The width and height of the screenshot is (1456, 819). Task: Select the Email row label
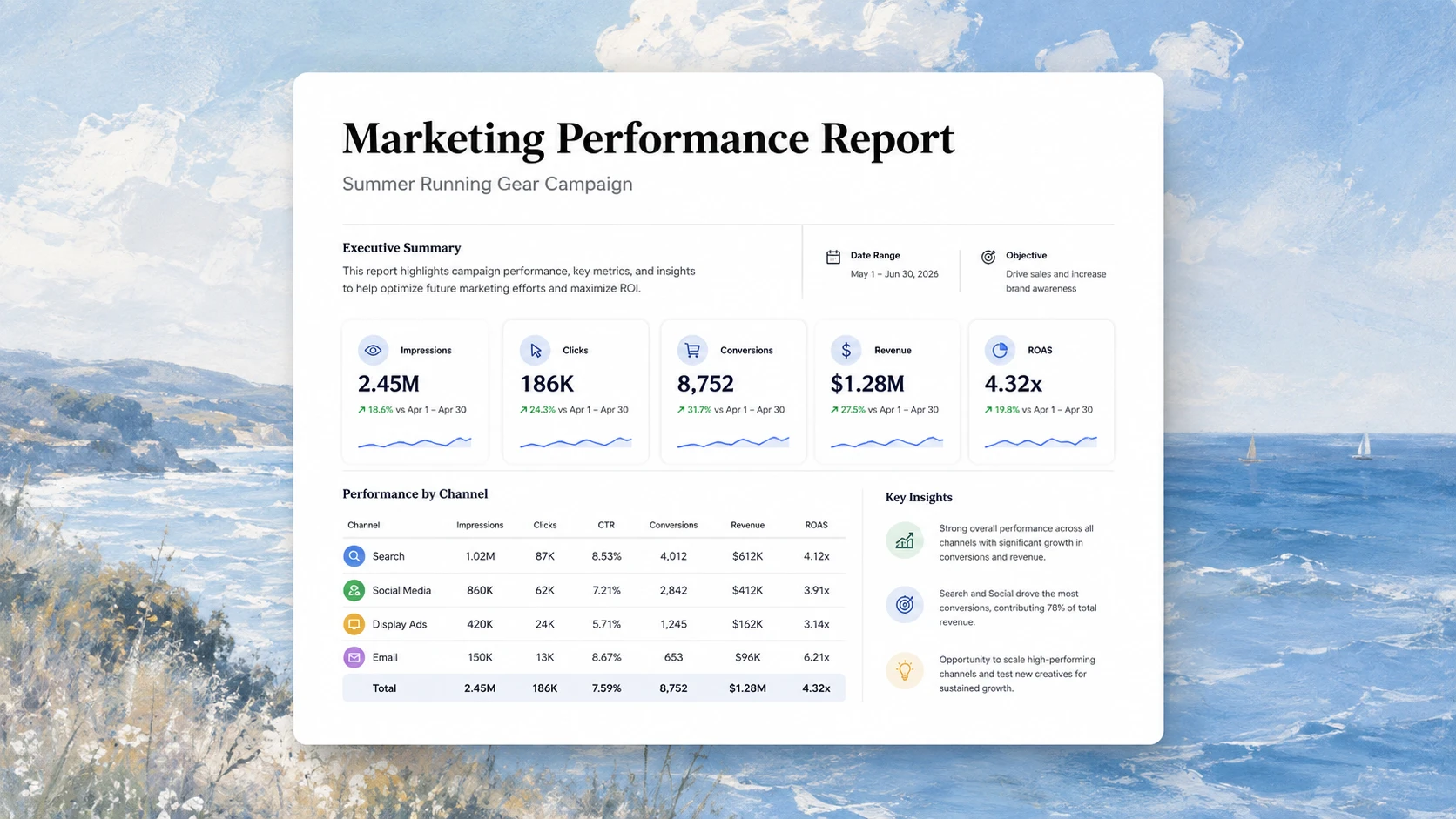tap(385, 657)
